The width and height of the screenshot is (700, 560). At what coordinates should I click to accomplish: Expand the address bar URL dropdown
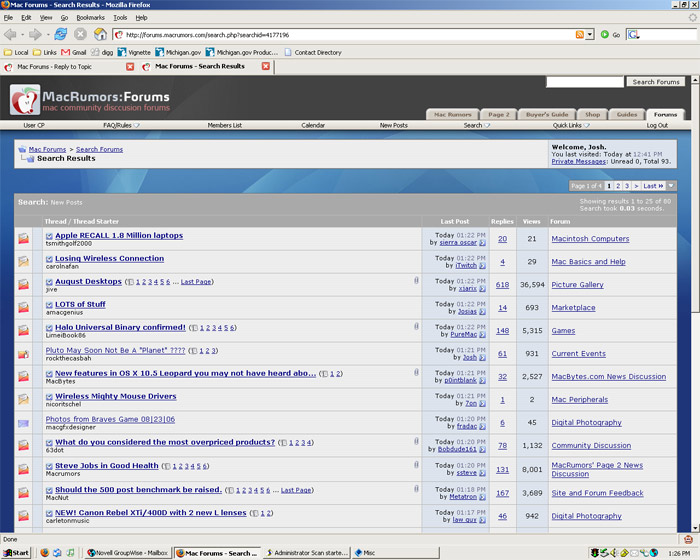point(590,34)
